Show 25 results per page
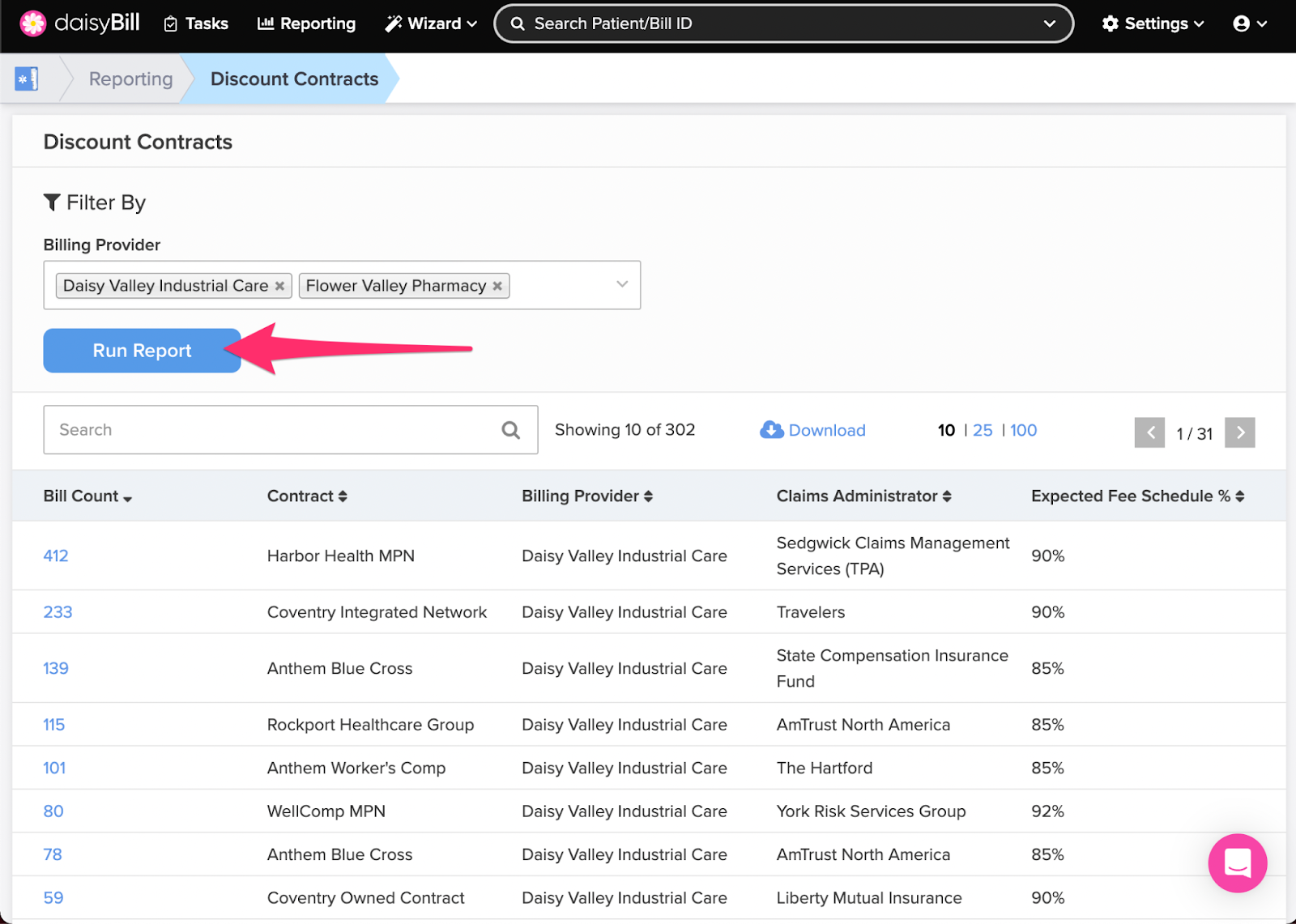Image resolution: width=1296 pixels, height=924 pixels. click(x=983, y=430)
